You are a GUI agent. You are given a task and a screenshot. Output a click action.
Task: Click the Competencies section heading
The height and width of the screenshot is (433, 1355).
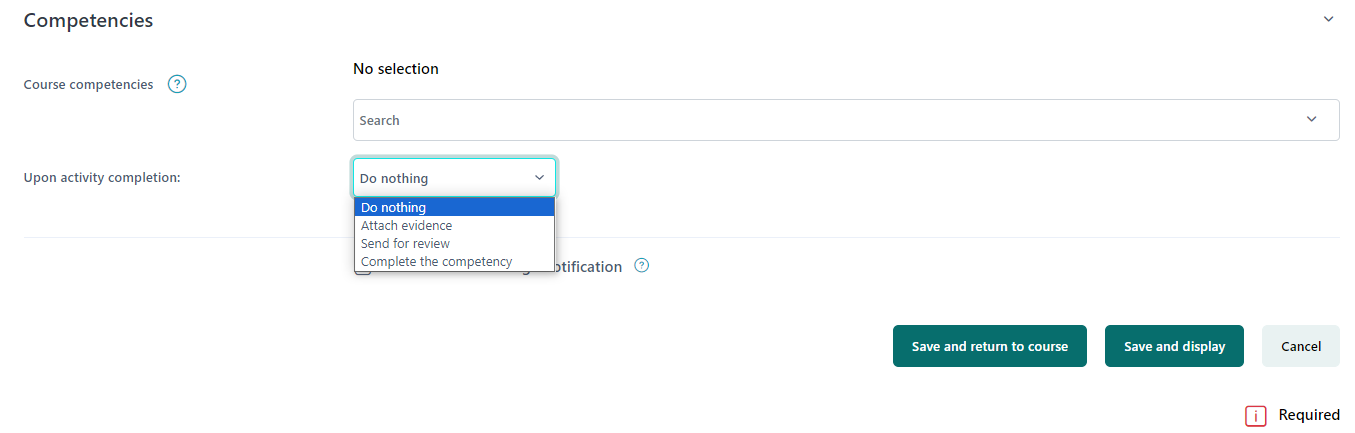(88, 20)
